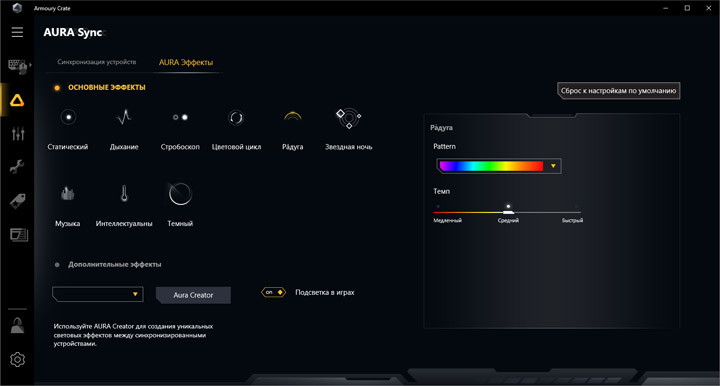This screenshot has height=386, width=720.
Task: Select the Static lighting effect icon
Action: 68,117
